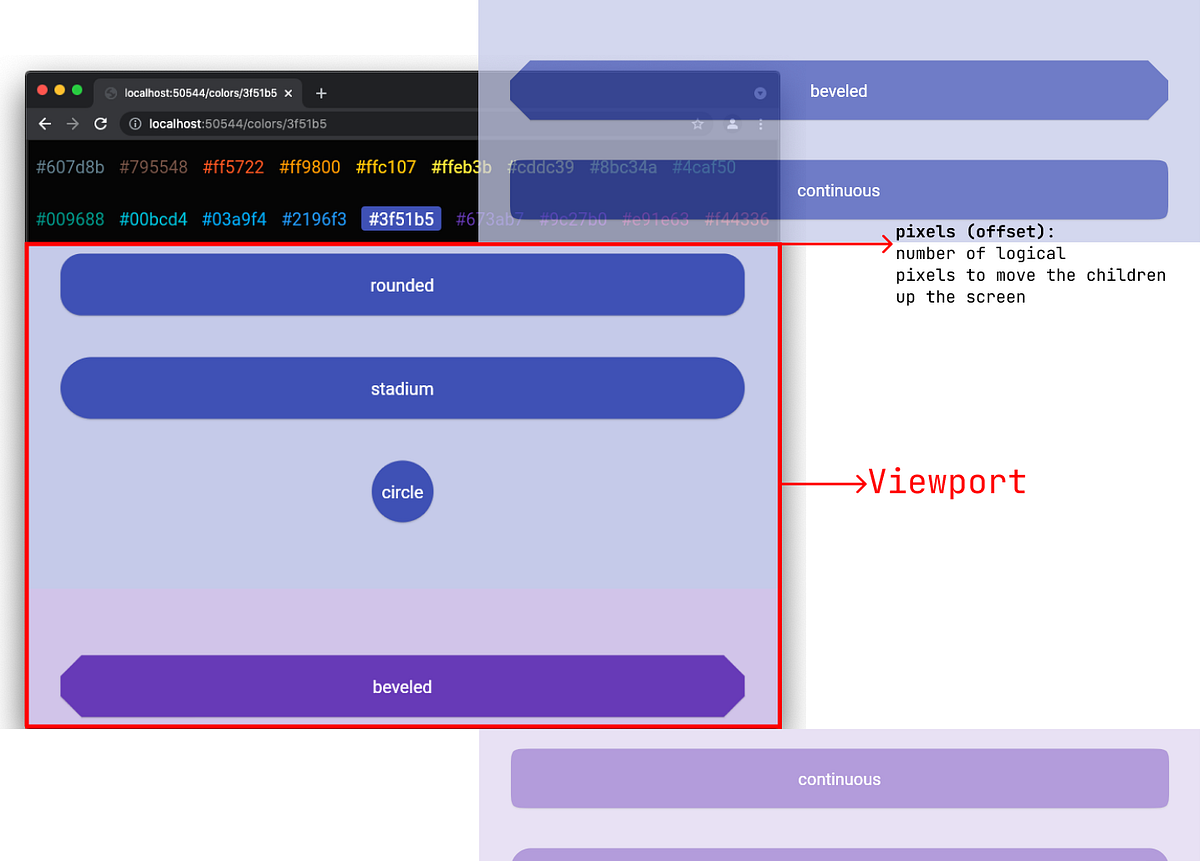Screen dimensions: 1200x861
Task: Click the circle button
Action: click(x=402, y=491)
